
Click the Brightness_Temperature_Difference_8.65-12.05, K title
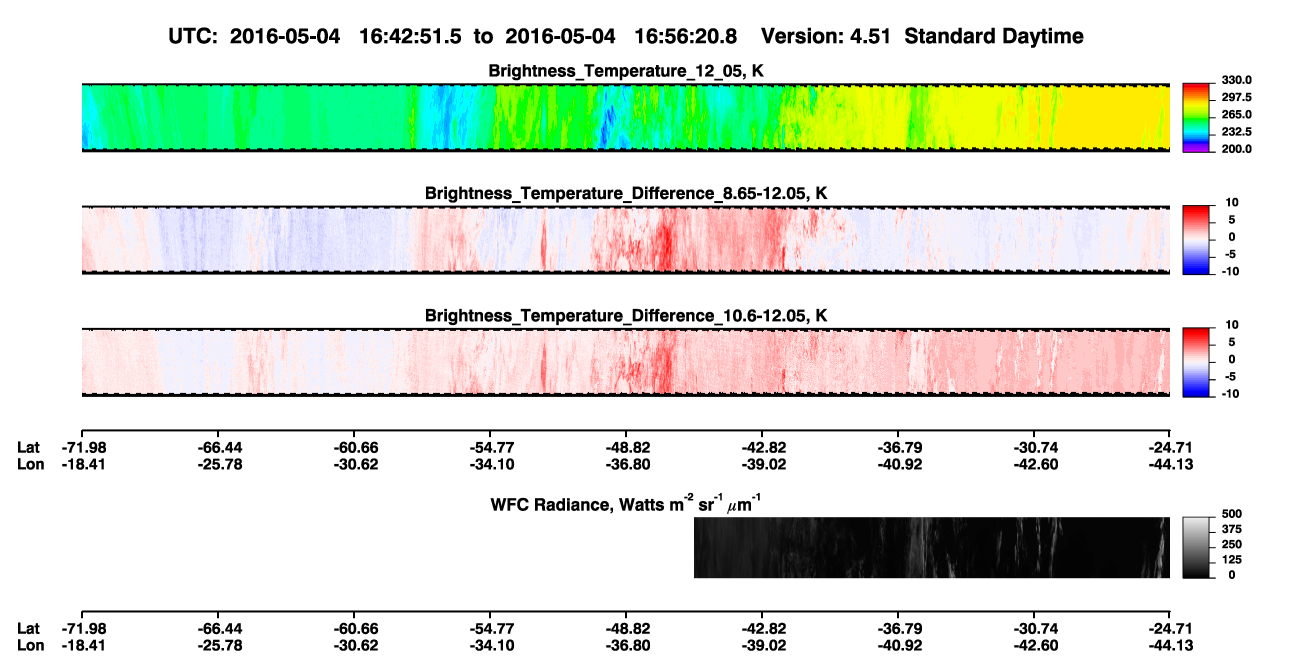pos(626,193)
